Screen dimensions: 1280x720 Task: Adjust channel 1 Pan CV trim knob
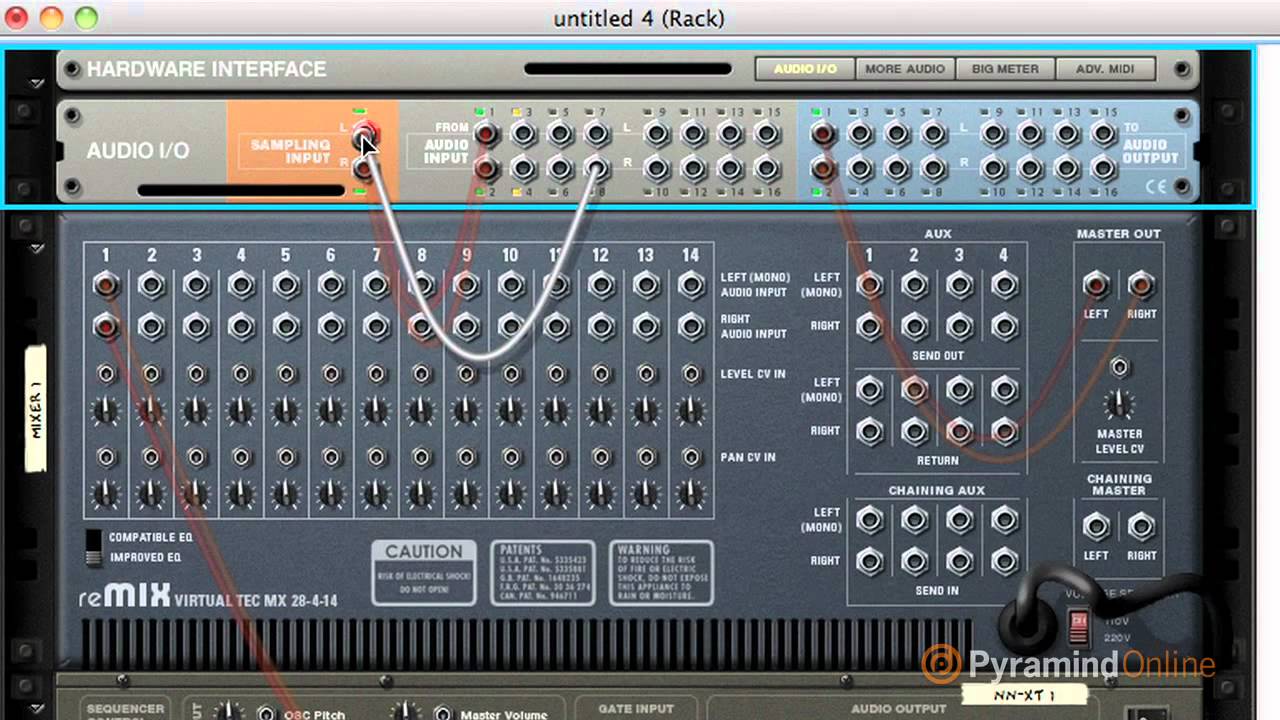click(106, 494)
